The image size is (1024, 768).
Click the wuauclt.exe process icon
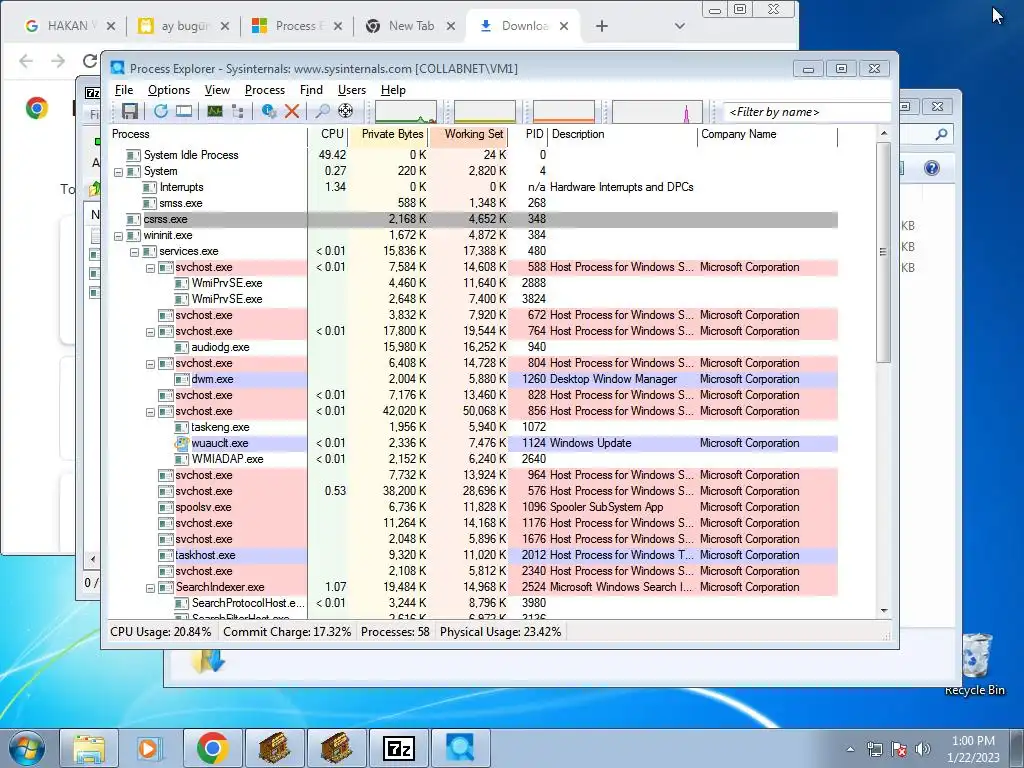(x=182, y=443)
